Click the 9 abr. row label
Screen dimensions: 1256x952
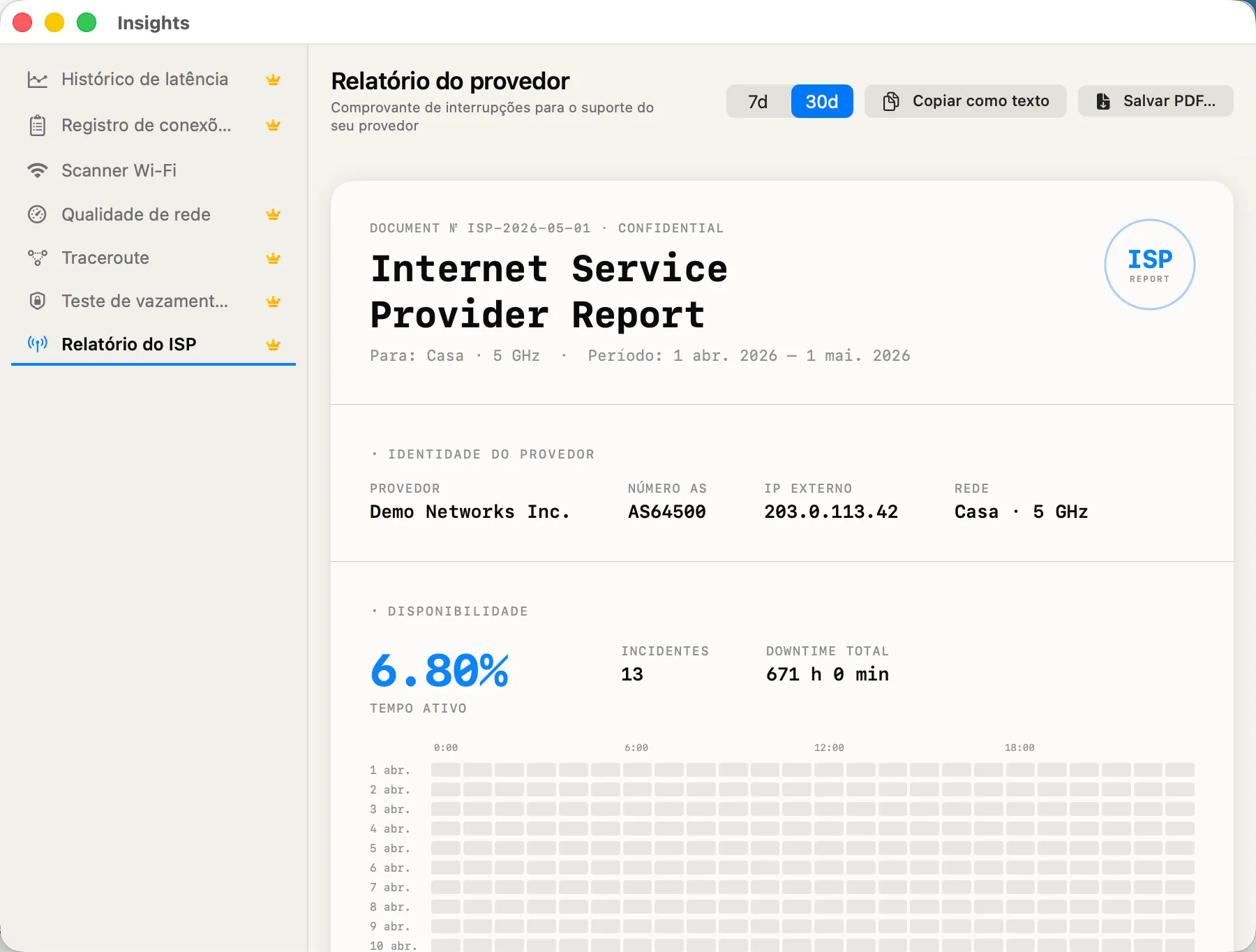[x=390, y=926]
